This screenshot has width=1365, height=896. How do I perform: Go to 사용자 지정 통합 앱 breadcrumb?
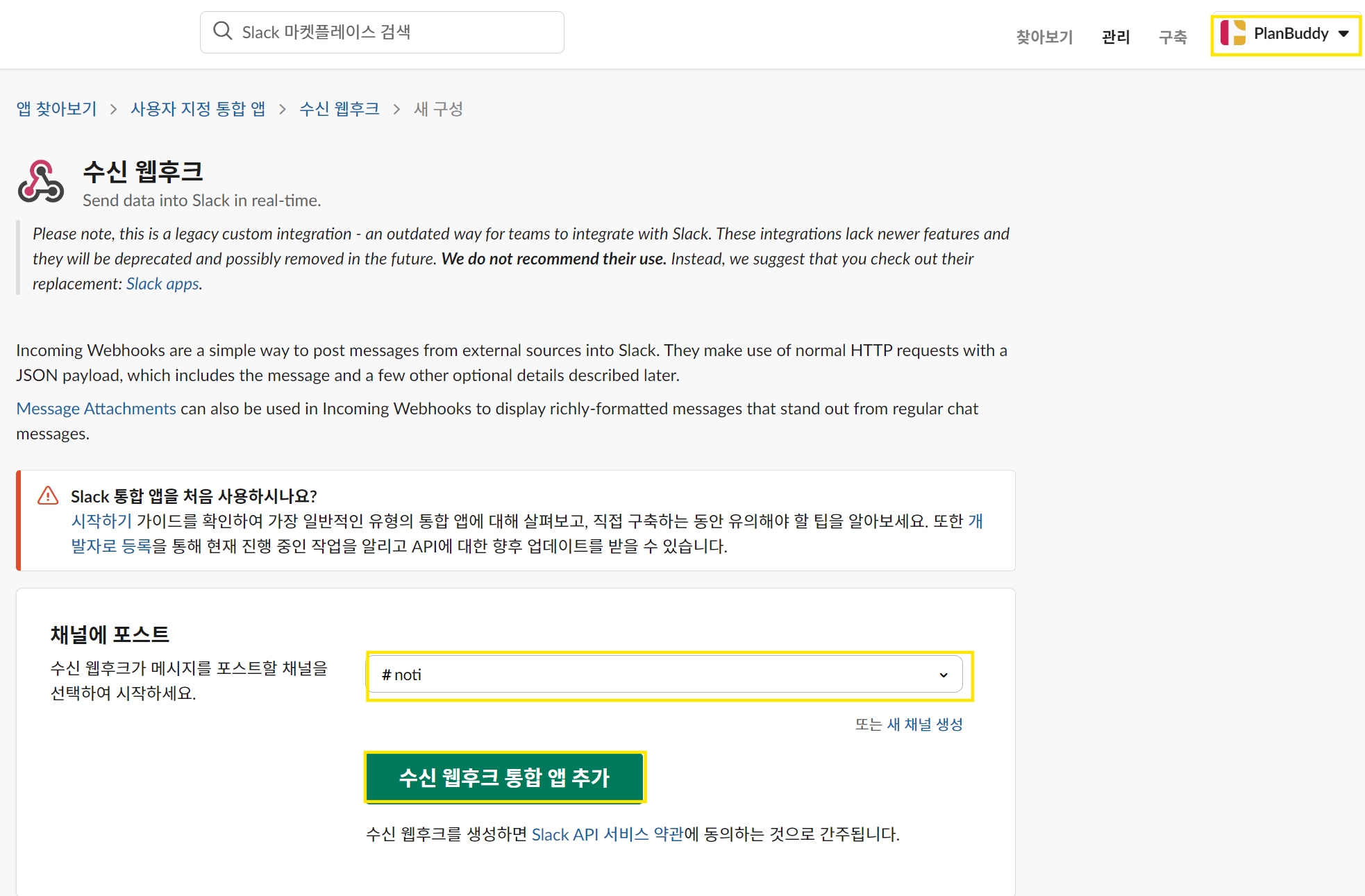[x=198, y=109]
